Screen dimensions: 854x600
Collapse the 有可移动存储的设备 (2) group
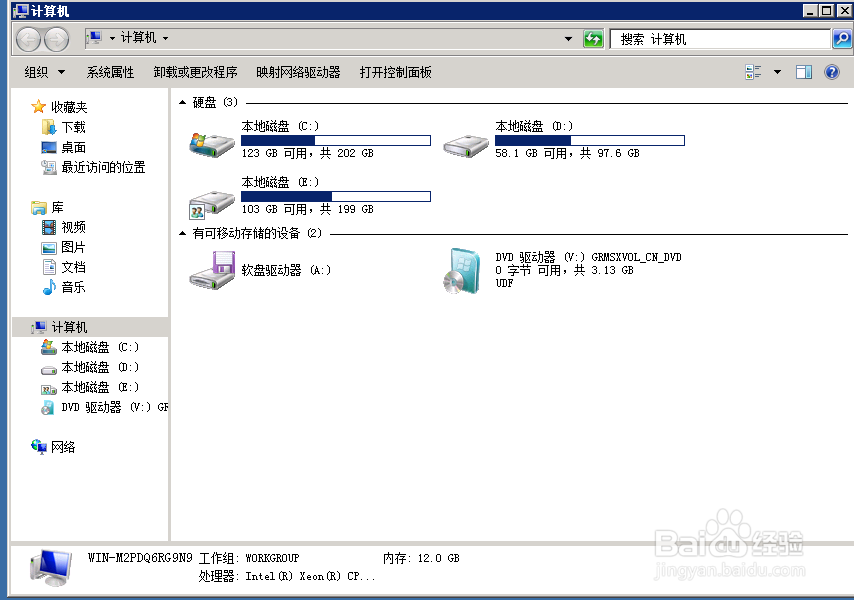click(x=182, y=234)
